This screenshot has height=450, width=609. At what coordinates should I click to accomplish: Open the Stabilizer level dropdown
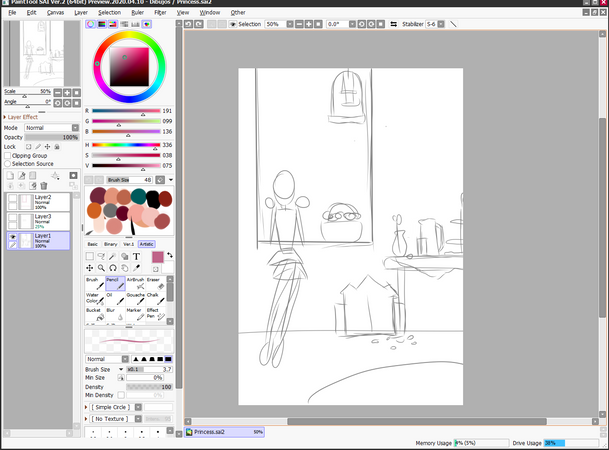point(441,24)
